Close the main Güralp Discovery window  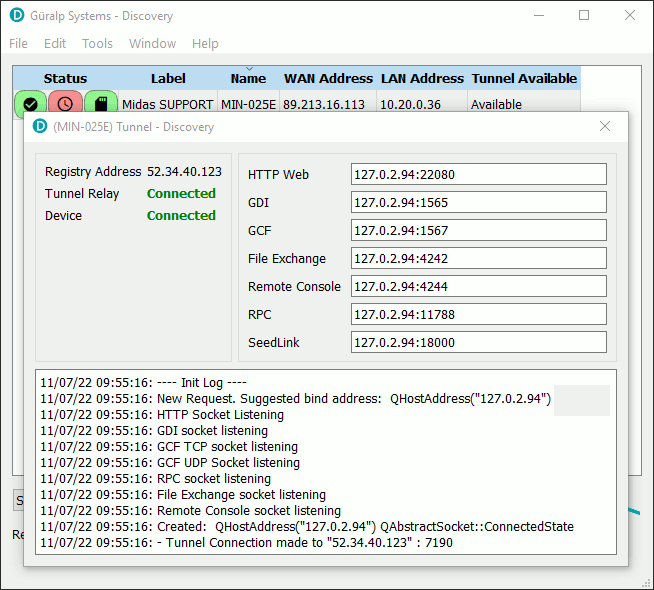coord(630,15)
